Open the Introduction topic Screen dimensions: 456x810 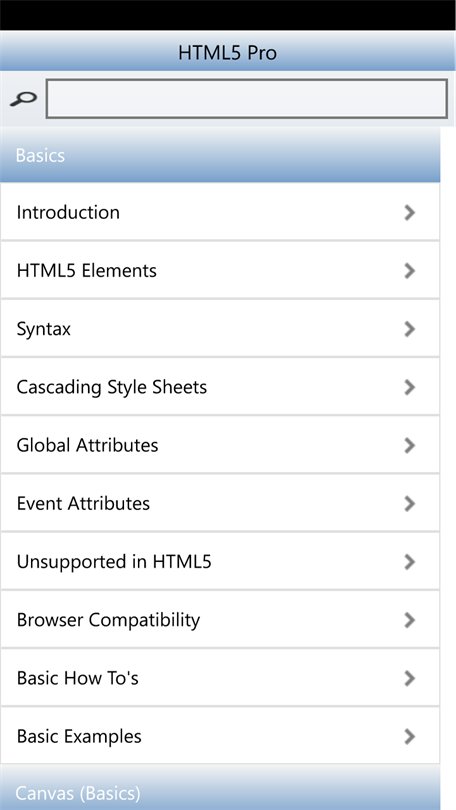220,212
